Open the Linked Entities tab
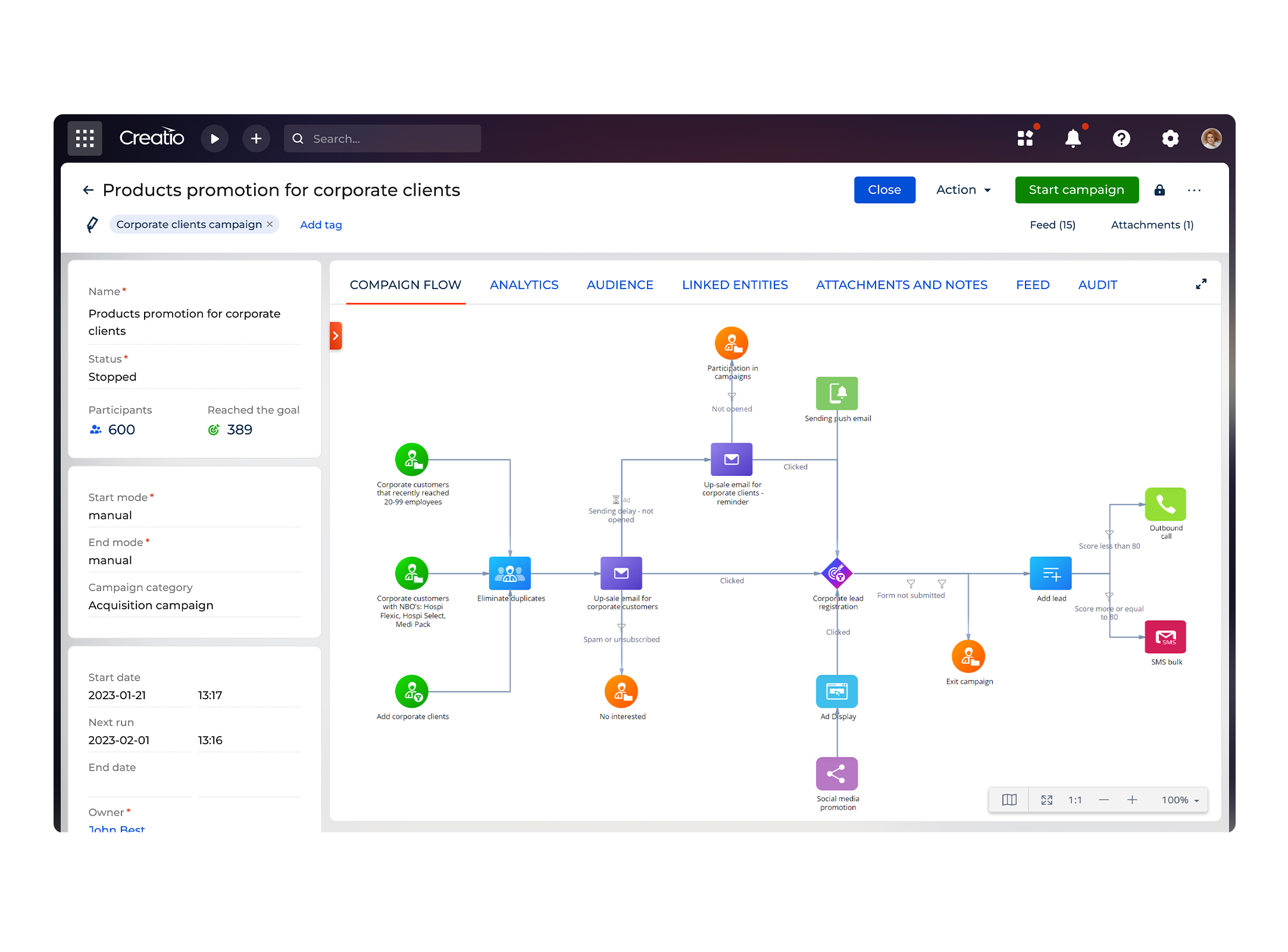The image size is (1288, 952). point(734,285)
